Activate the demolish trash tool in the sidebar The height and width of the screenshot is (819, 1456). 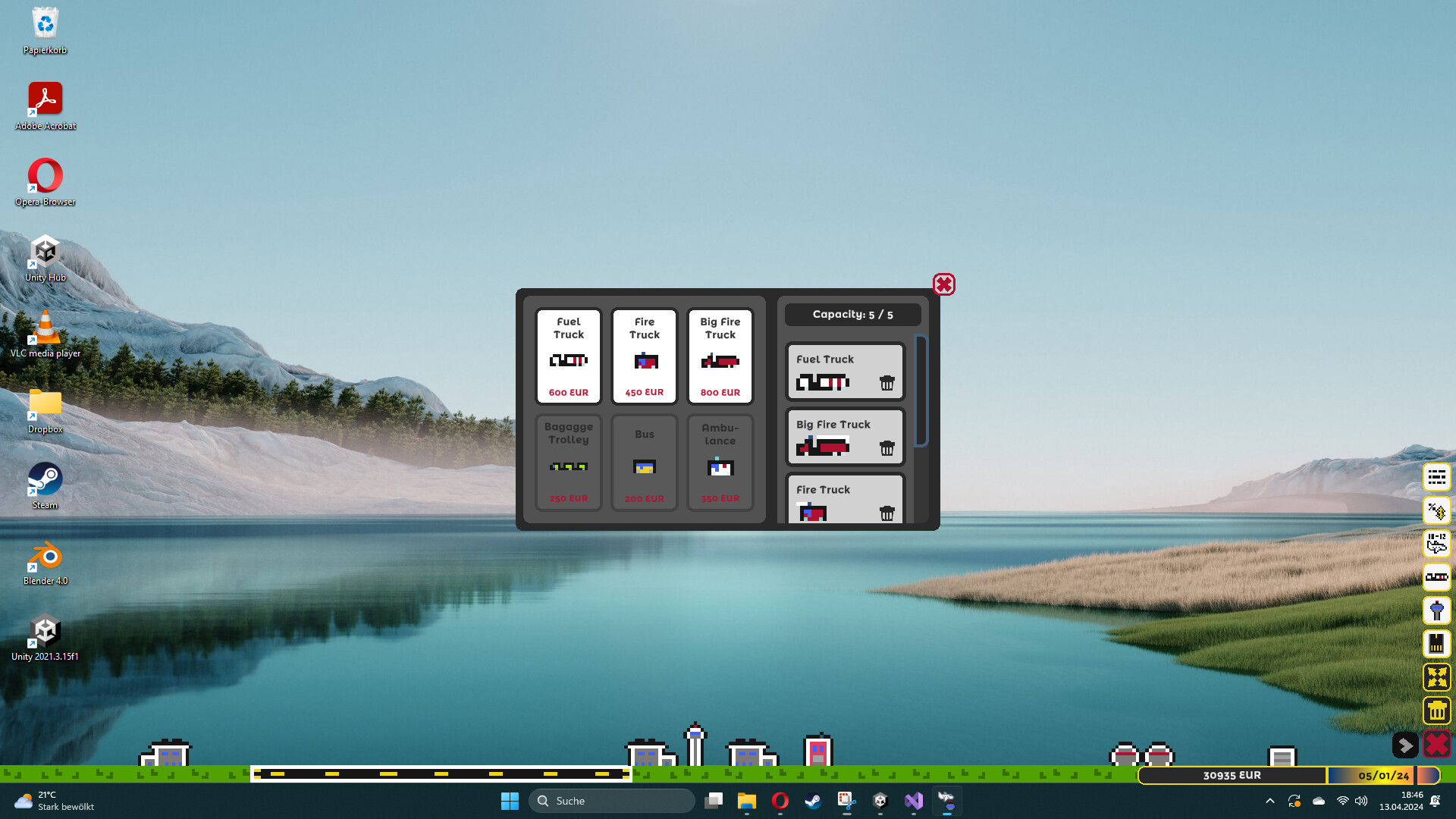pyautogui.click(x=1437, y=711)
